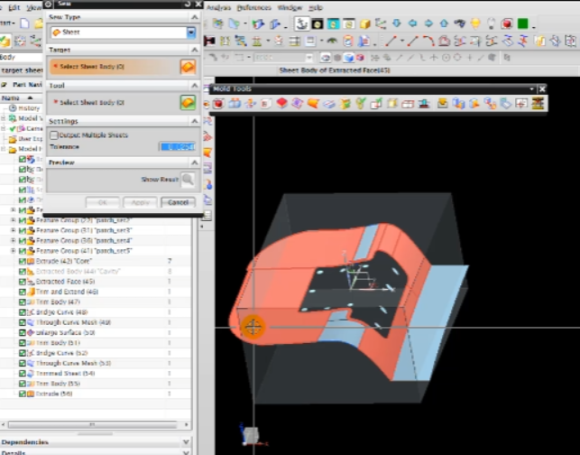
Task: Toggle checkbox for Extracted Face (45)
Action: pos(22,282)
